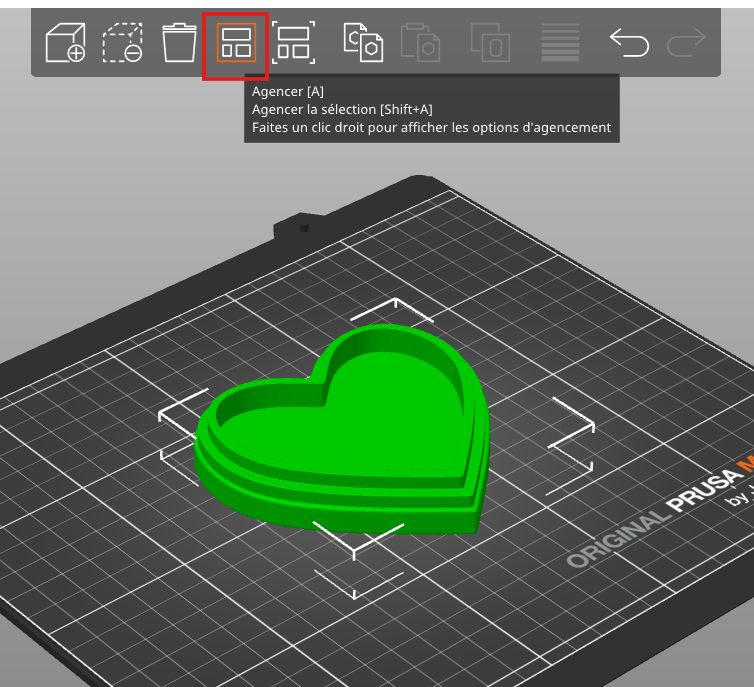
Task: Click the Delete selected object icon
Action: (122, 43)
